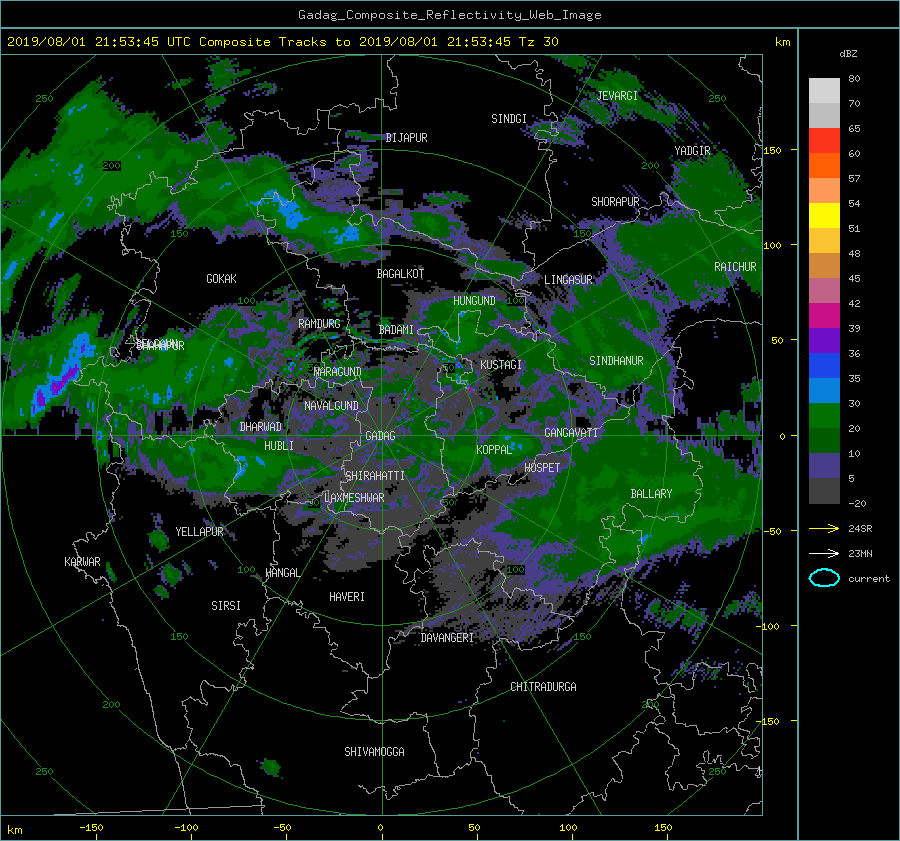Screen dimensions: 900x841
Task: Click the dBZ legend heading
Action: tap(848, 53)
